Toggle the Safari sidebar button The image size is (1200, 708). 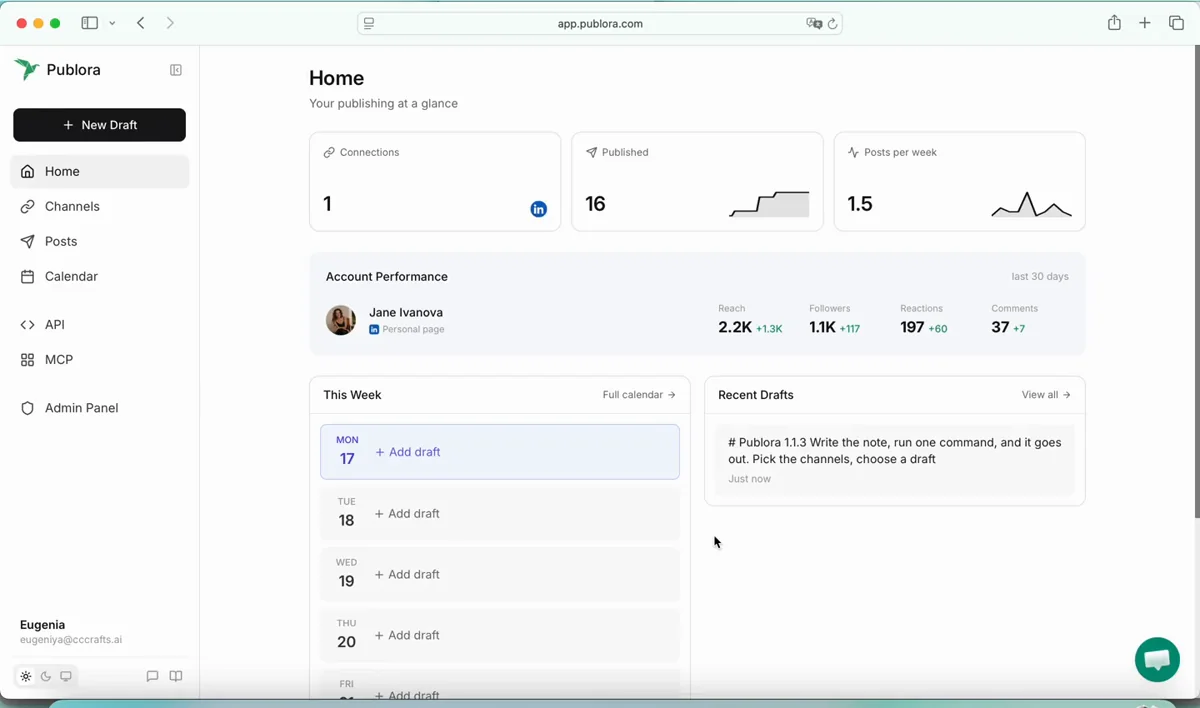coord(90,23)
